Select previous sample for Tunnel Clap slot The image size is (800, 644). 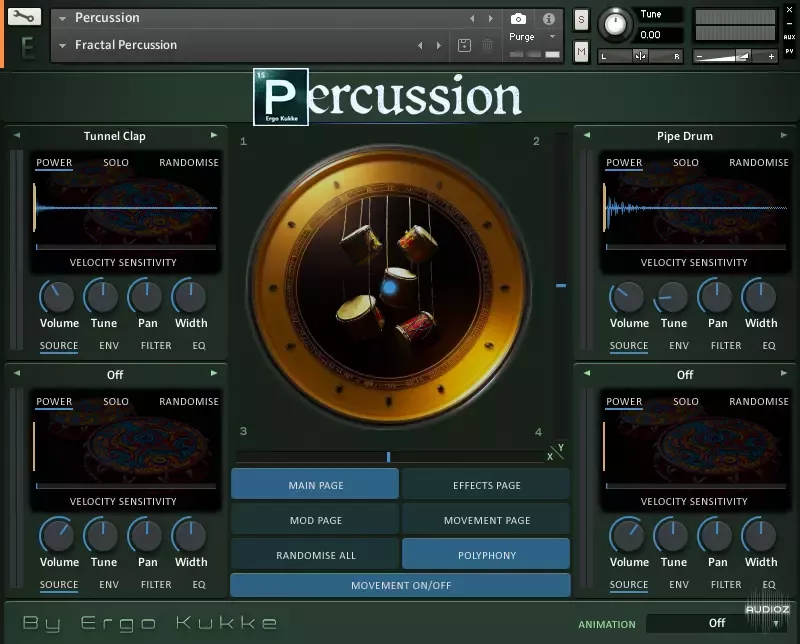(x=17, y=135)
